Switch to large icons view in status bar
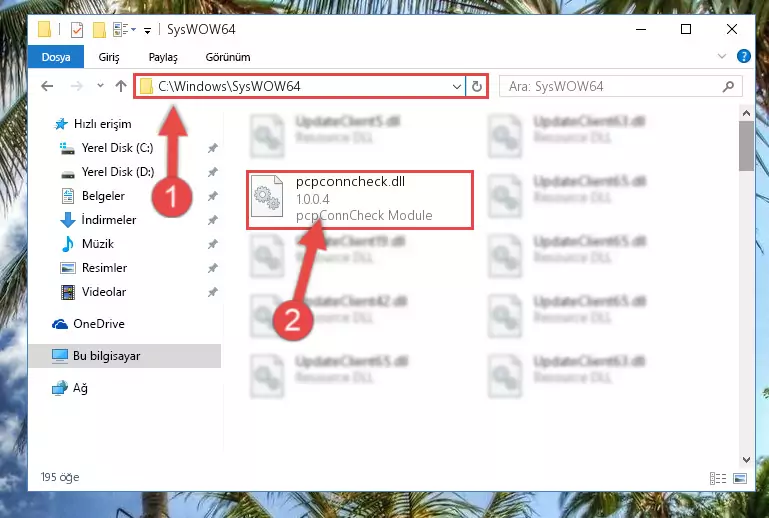This screenshot has height=518, width=769. (740, 478)
